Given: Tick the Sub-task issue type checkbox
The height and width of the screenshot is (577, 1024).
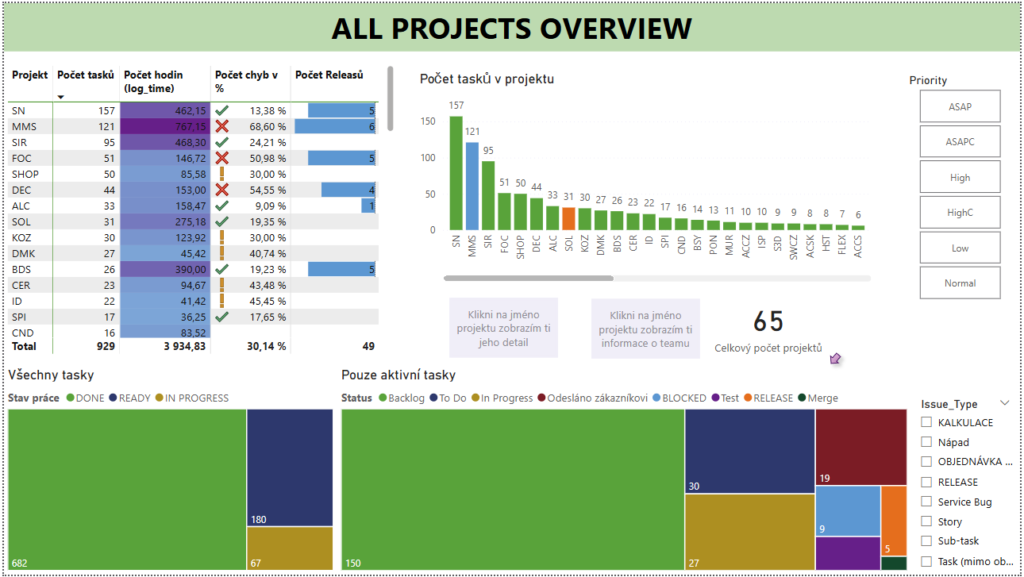Looking at the screenshot, I should tap(926, 541).
